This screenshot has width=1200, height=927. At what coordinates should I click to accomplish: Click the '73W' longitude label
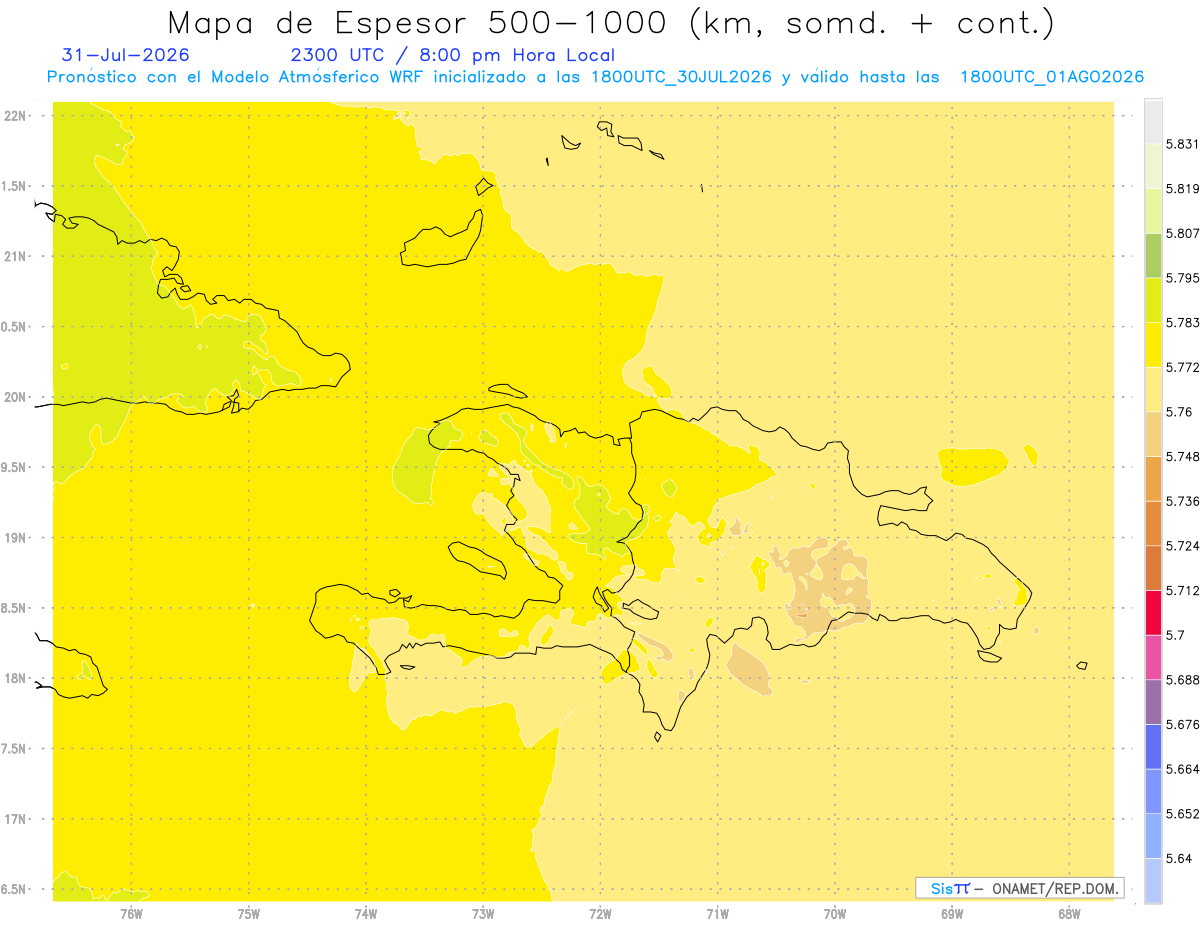pyautogui.click(x=483, y=914)
